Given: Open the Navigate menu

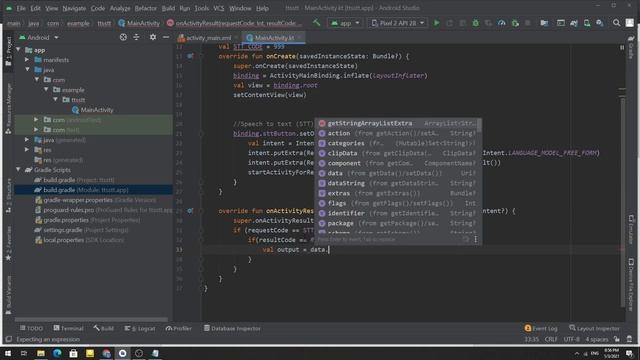Looking at the screenshot, I should pyautogui.click(x=74, y=8).
